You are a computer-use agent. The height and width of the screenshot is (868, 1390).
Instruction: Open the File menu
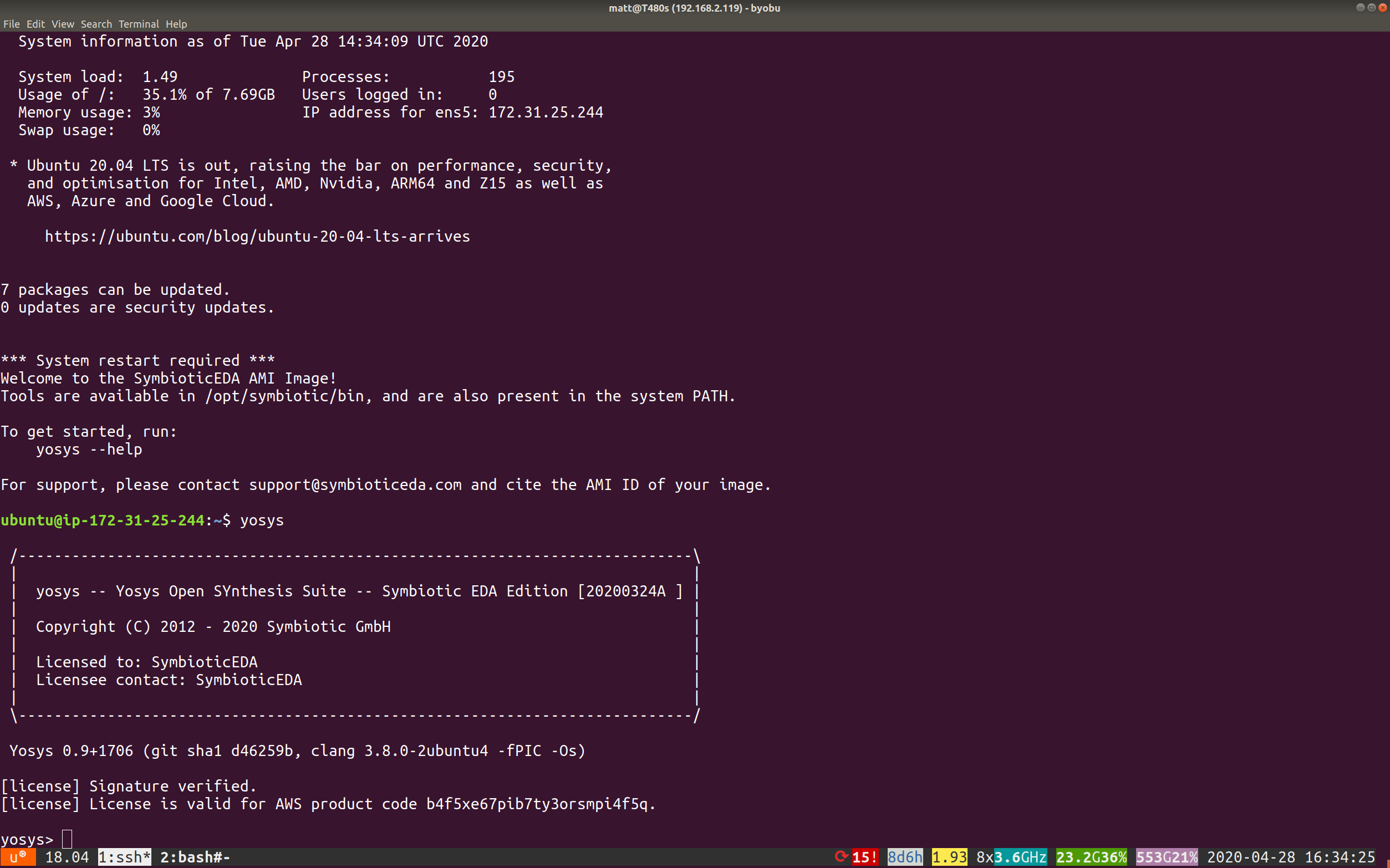pyautogui.click(x=12, y=24)
